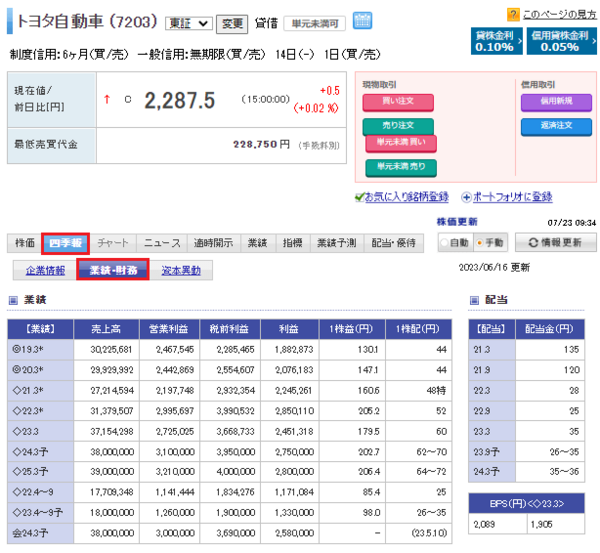The height and width of the screenshot is (553, 600).
Task: Click the 返済注文 button
Action: [556, 126]
